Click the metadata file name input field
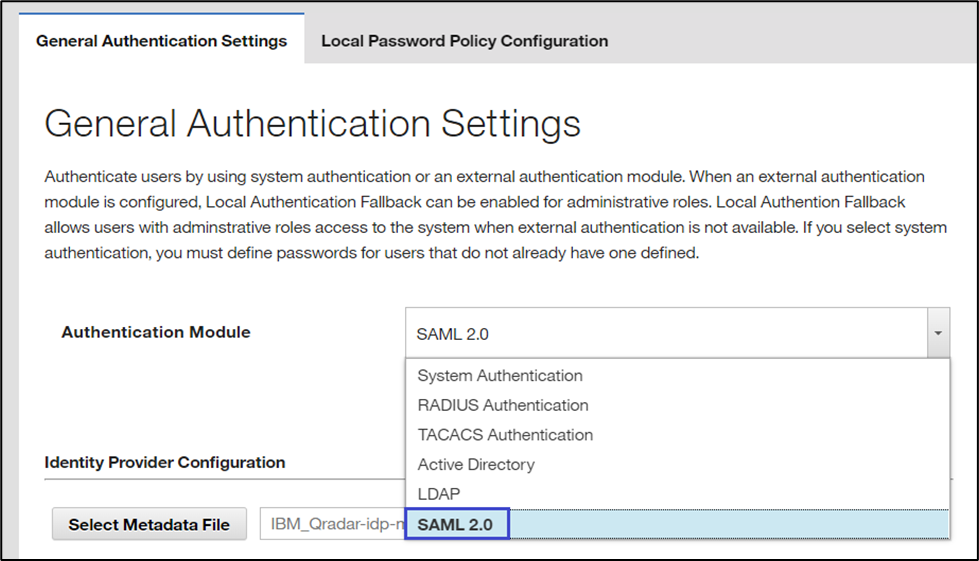Image resolution: width=979 pixels, height=561 pixels. click(x=330, y=524)
